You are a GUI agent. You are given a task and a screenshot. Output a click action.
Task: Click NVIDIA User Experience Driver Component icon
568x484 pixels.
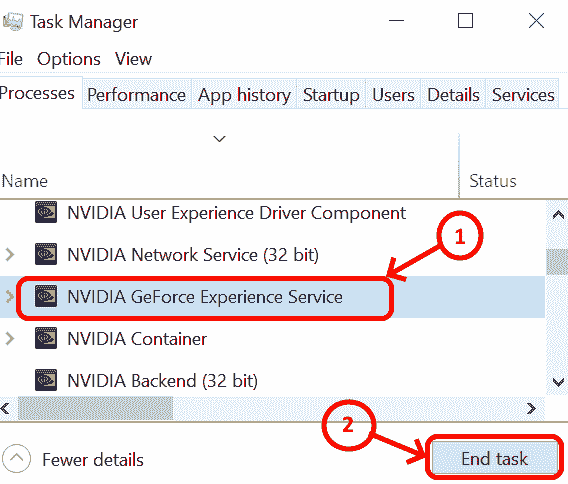[x=46, y=212]
